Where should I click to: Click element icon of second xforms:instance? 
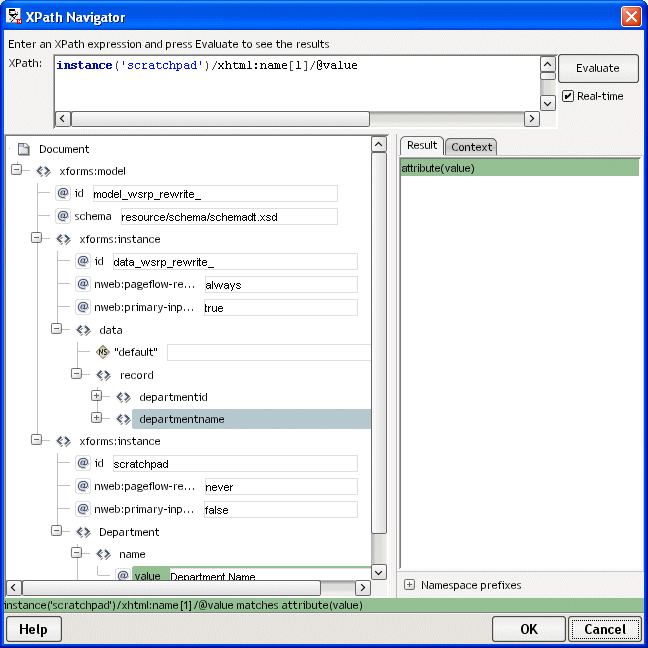[x=63, y=441]
